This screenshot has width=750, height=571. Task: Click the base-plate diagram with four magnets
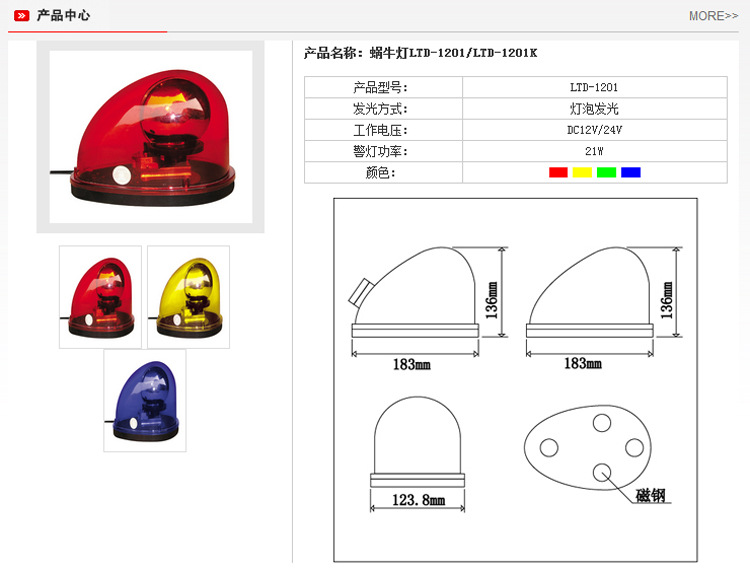coord(588,448)
